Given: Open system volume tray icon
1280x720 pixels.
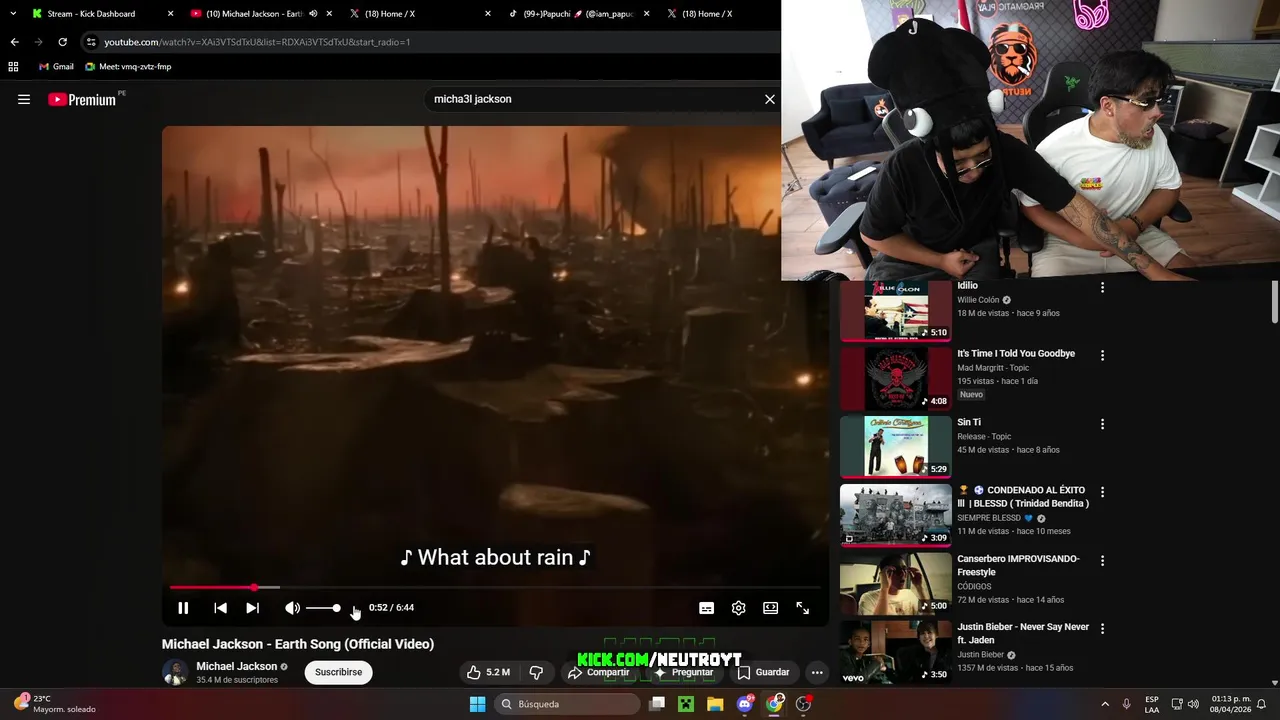Looking at the screenshot, I should point(1193,704).
